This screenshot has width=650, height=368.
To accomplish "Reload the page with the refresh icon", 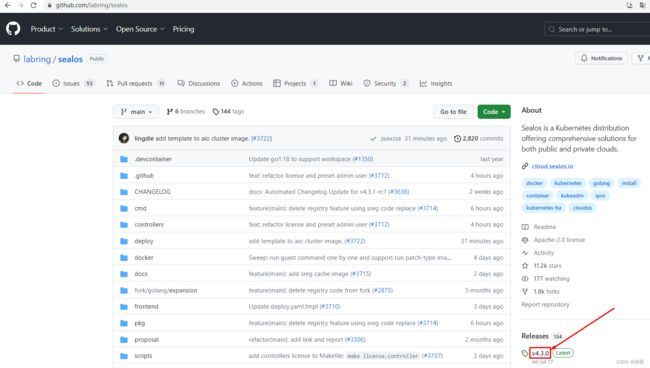I will pos(34,5).
